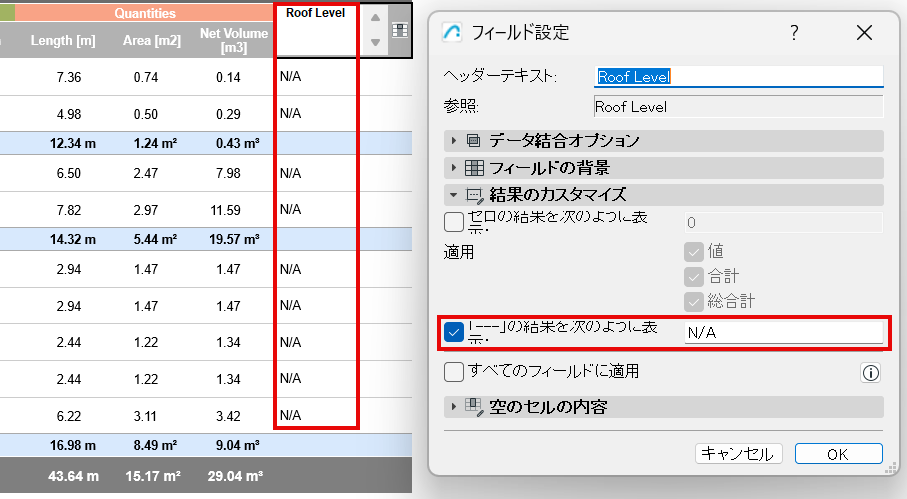Toggle the 総合計 checkbox
Image resolution: width=907 pixels, height=499 pixels.
[694, 302]
